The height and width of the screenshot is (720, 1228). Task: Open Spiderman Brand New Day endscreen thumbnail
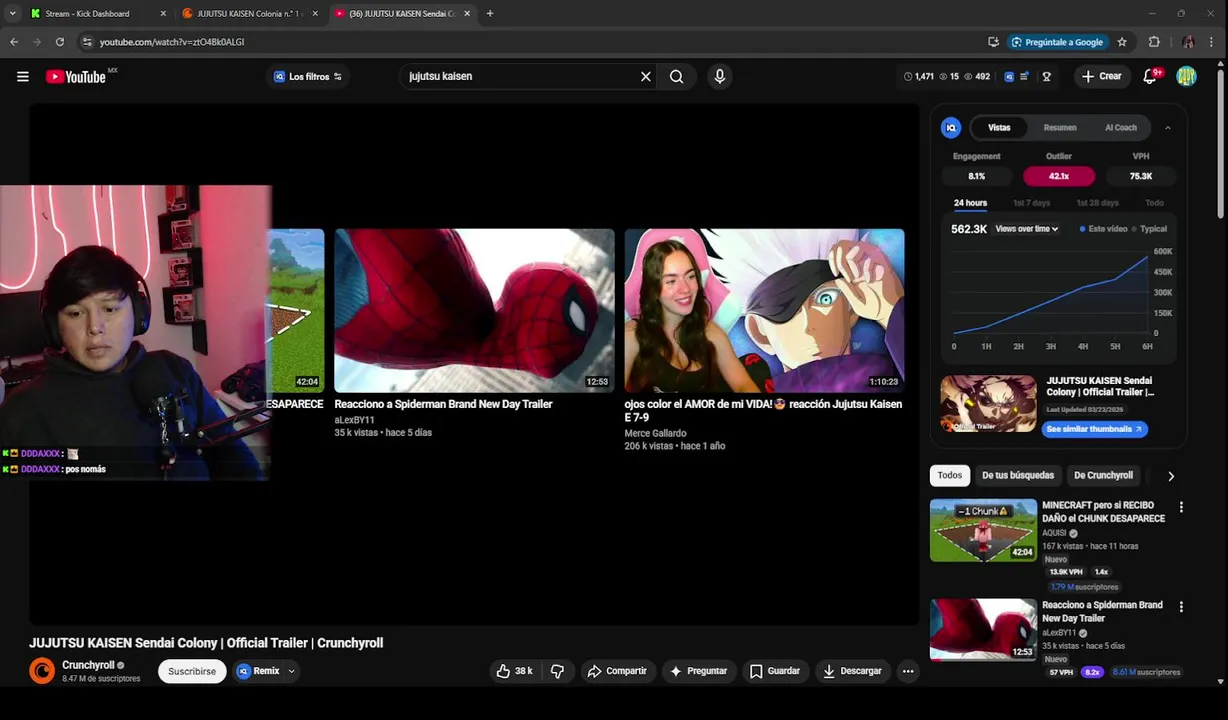click(x=474, y=310)
